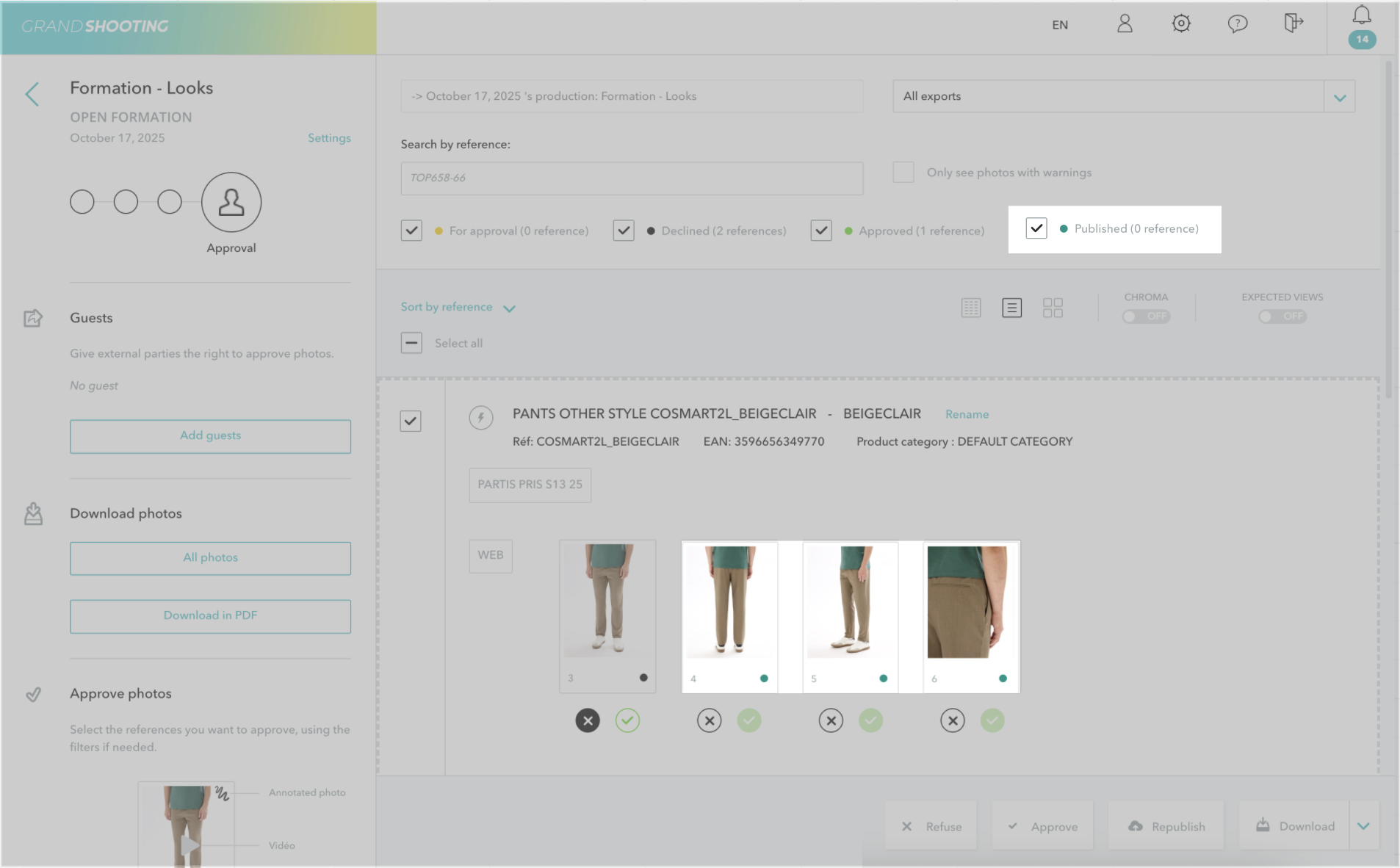
Task: Click the Rename link
Action: (x=967, y=414)
